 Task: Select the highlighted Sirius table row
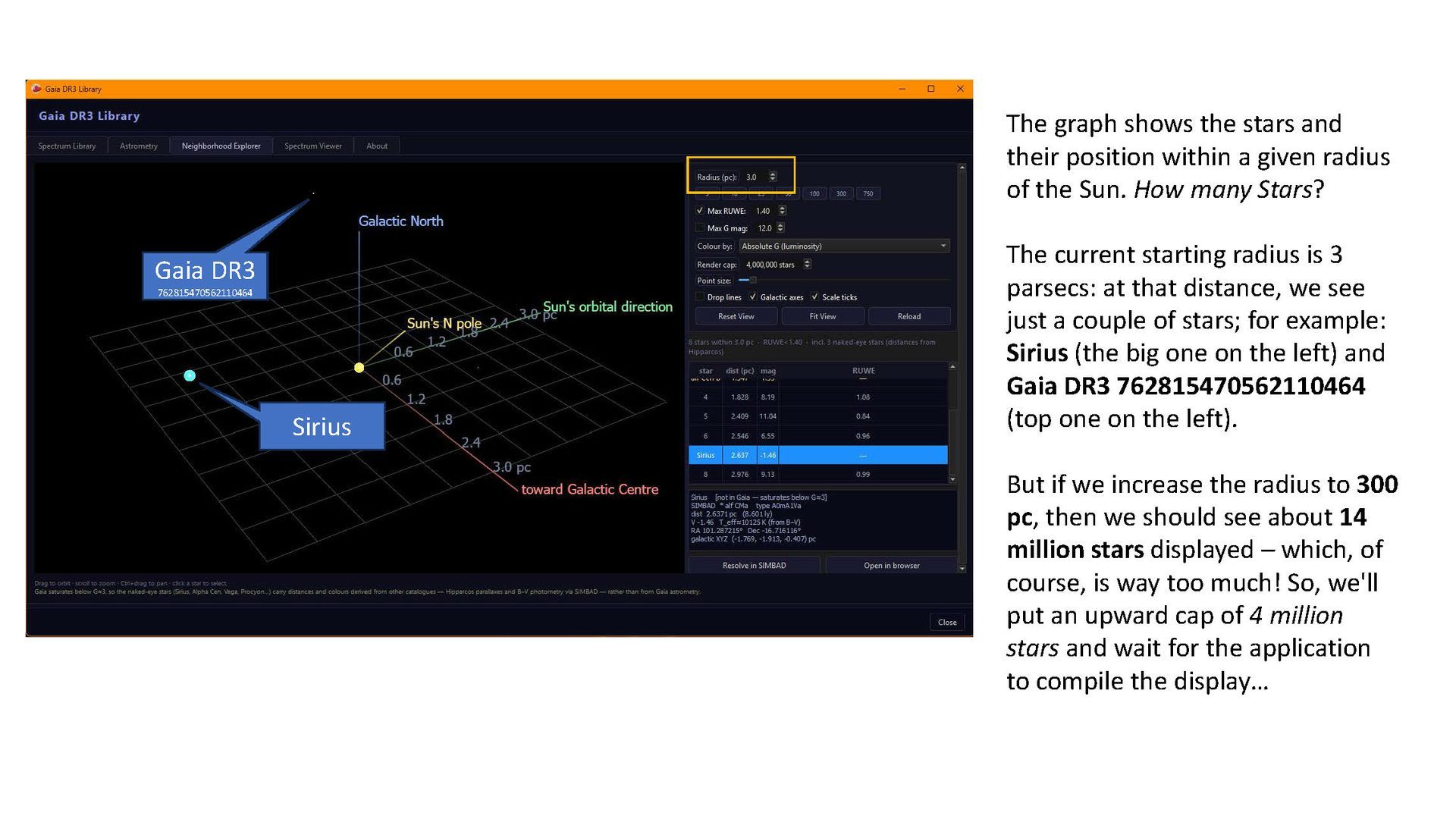tap(818, 455)
